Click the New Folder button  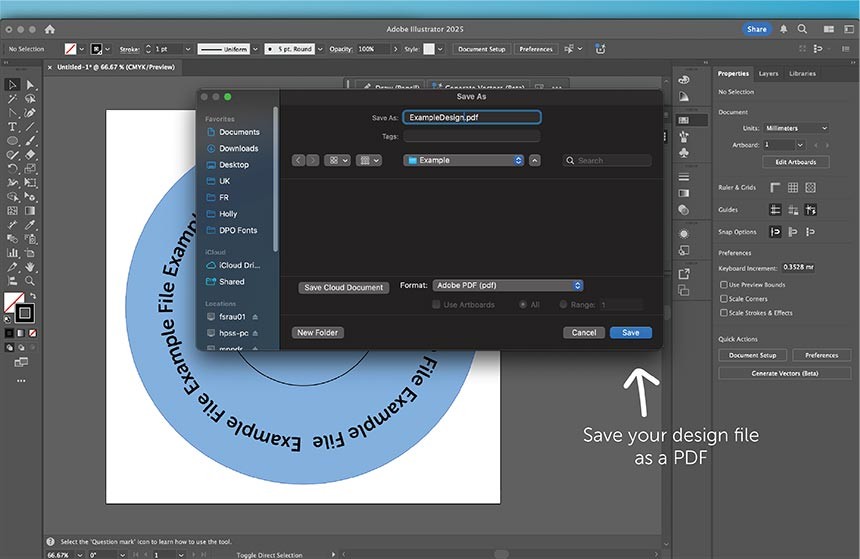[318, 332]
